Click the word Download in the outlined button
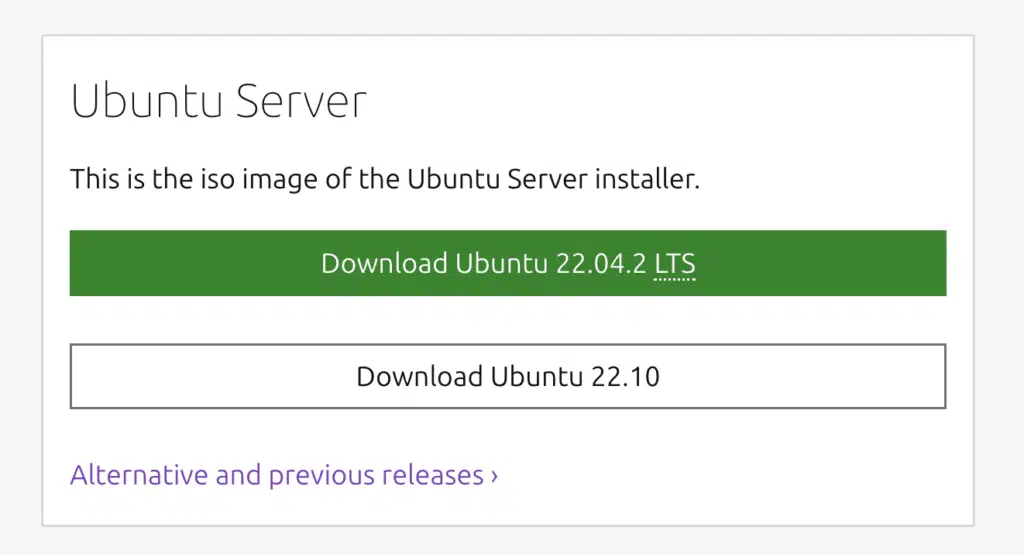The height and width of the screenshot is (555, 1024). 419,377
